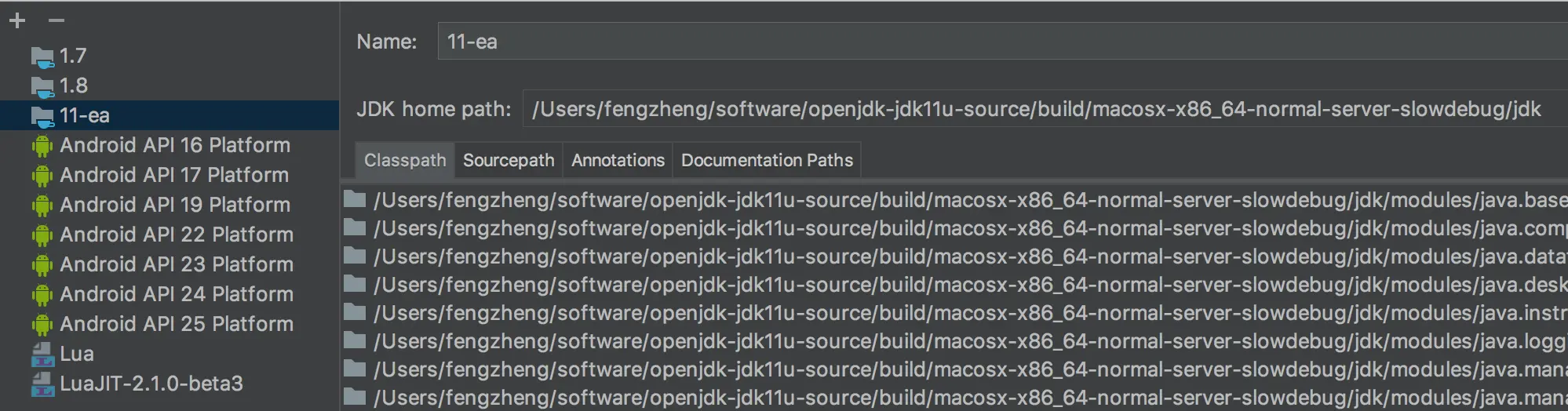1568x411 pixels.
Task: Click the Android icon for API 16 Platform
Action: 42,146
